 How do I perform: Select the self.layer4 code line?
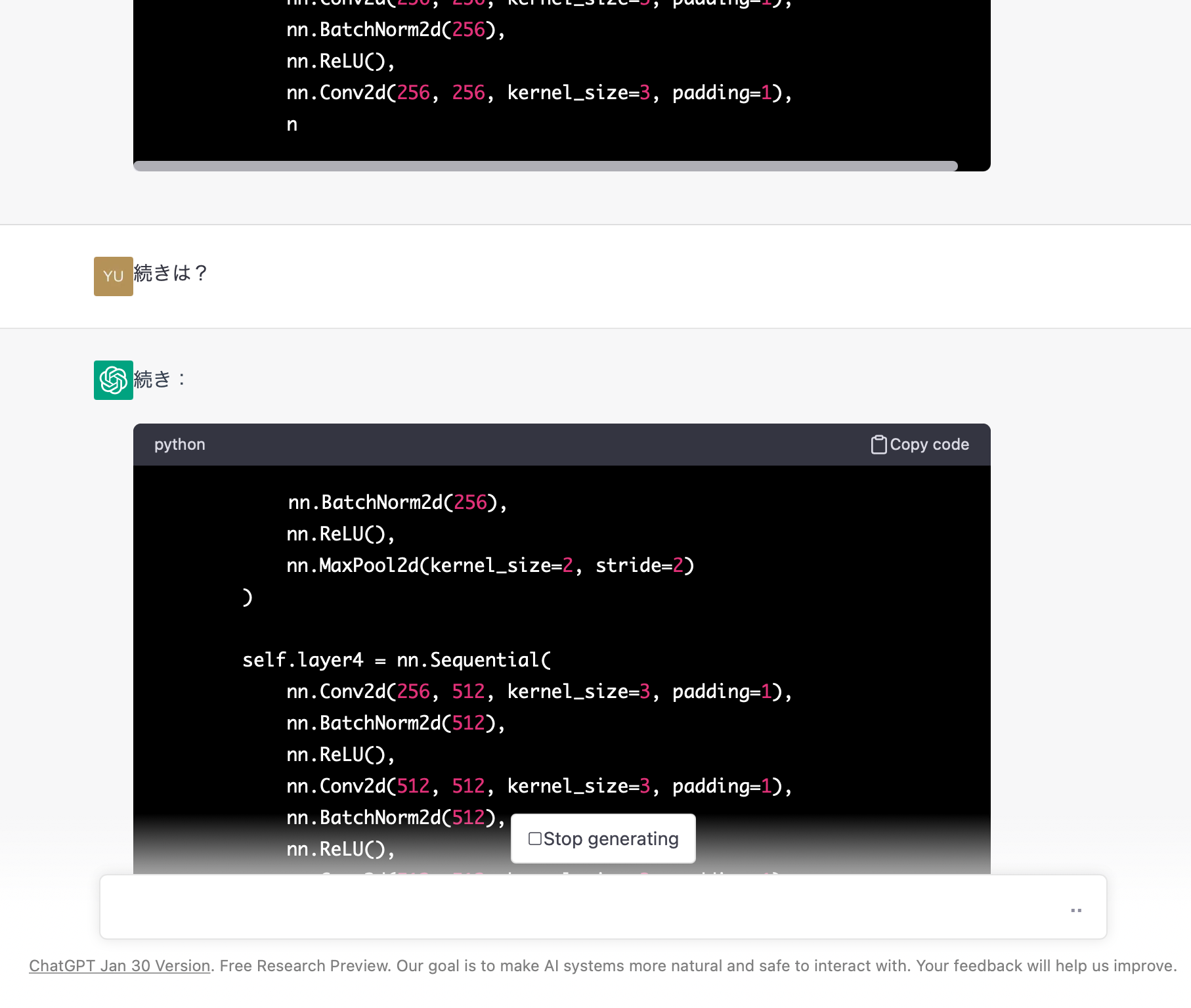pos(396,659)
